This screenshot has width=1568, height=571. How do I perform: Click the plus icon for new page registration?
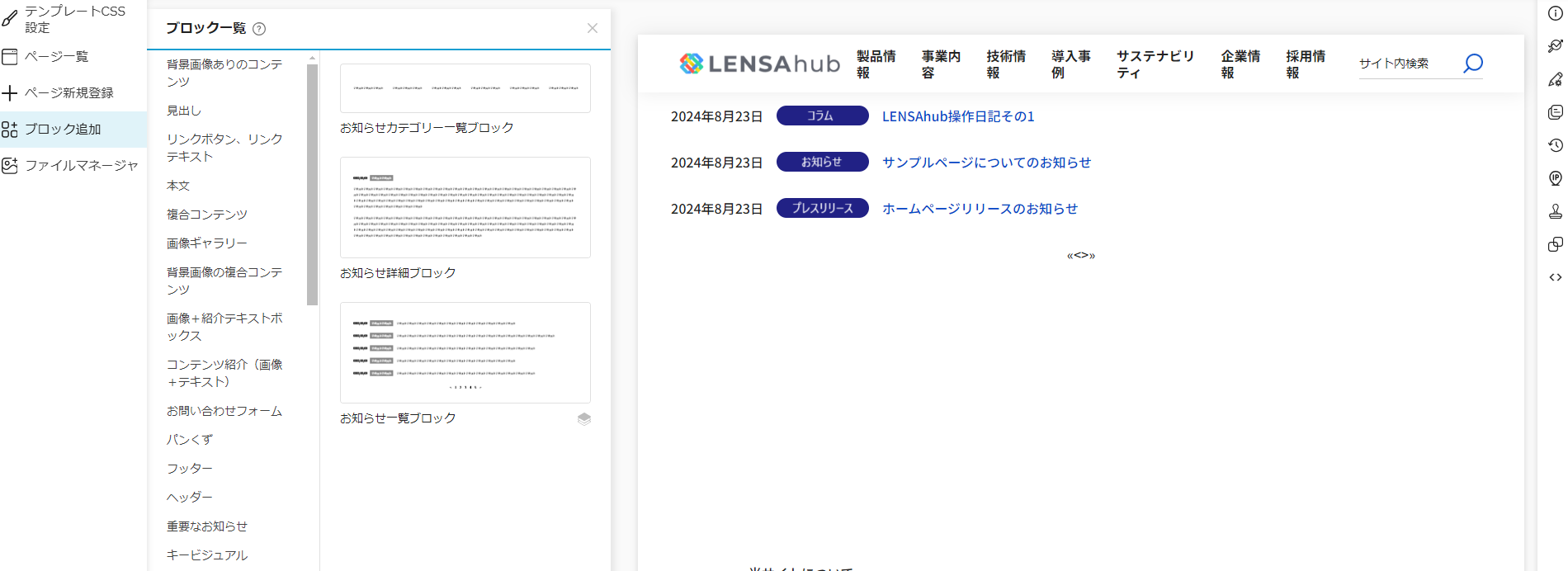(x=10, y=92)
